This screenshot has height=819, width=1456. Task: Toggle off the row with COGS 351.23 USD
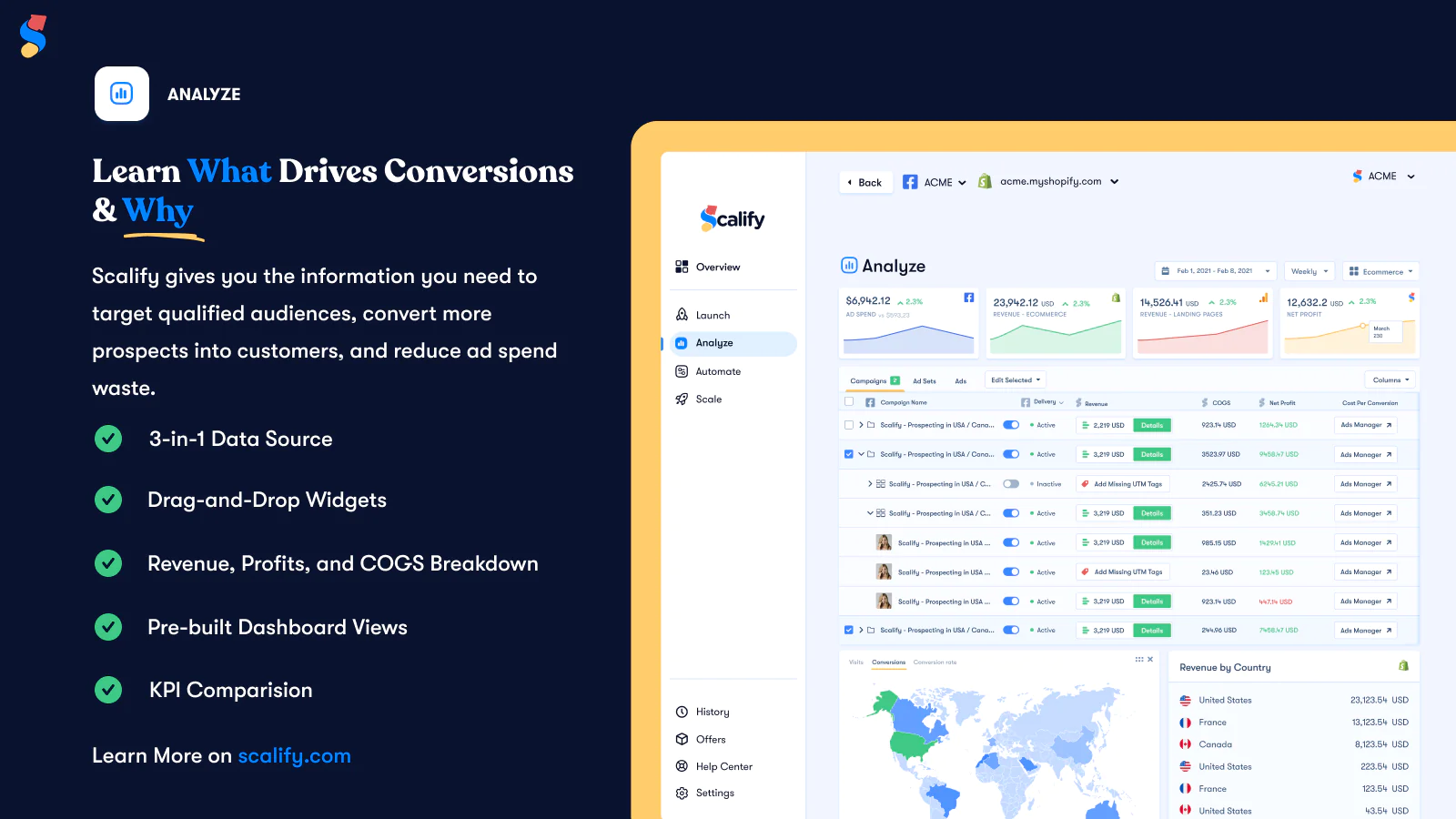(x=1011, y=513)
